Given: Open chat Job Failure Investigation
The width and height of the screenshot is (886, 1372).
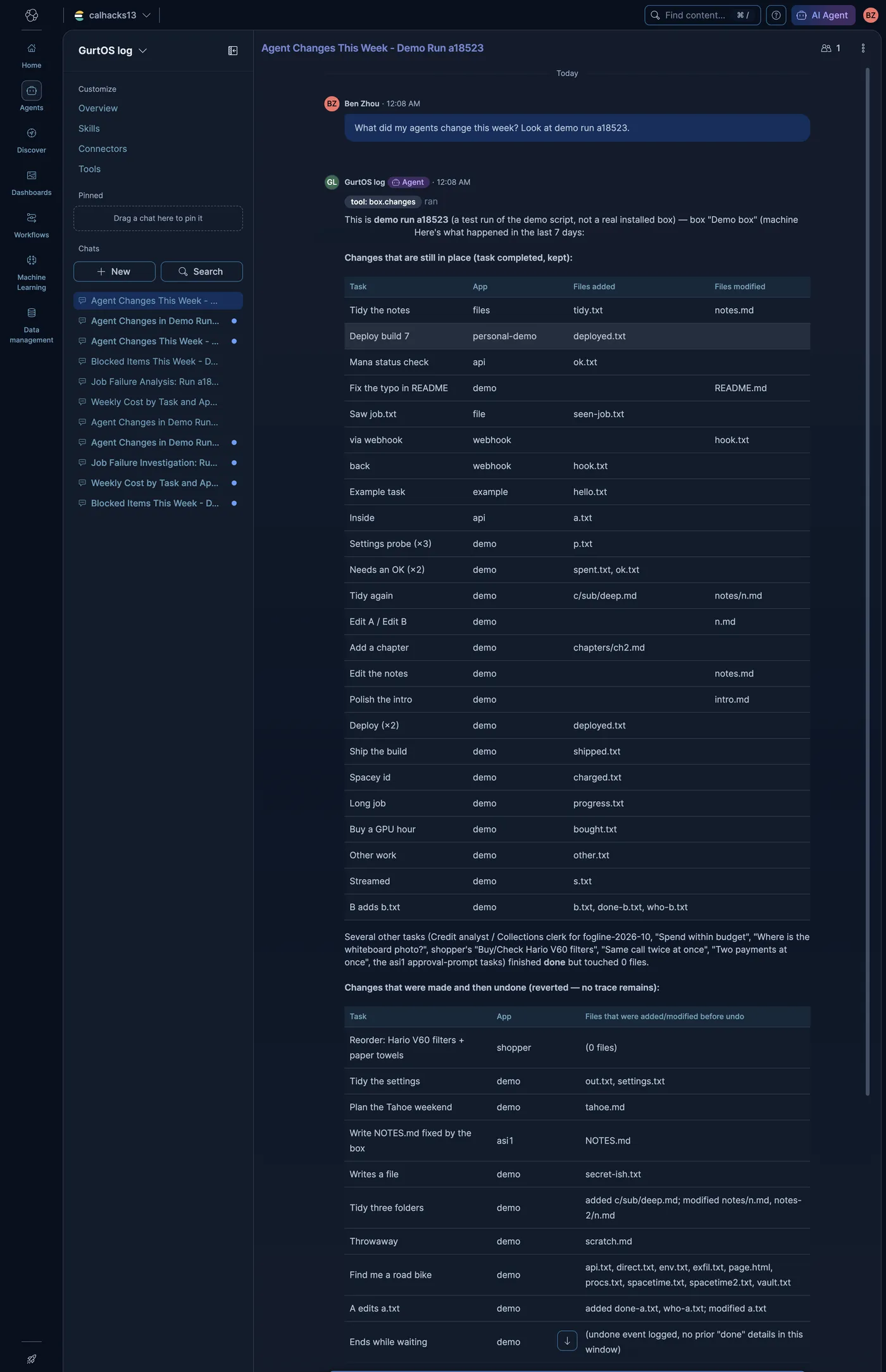Looking at the screenshot, I should pos(158,463).
